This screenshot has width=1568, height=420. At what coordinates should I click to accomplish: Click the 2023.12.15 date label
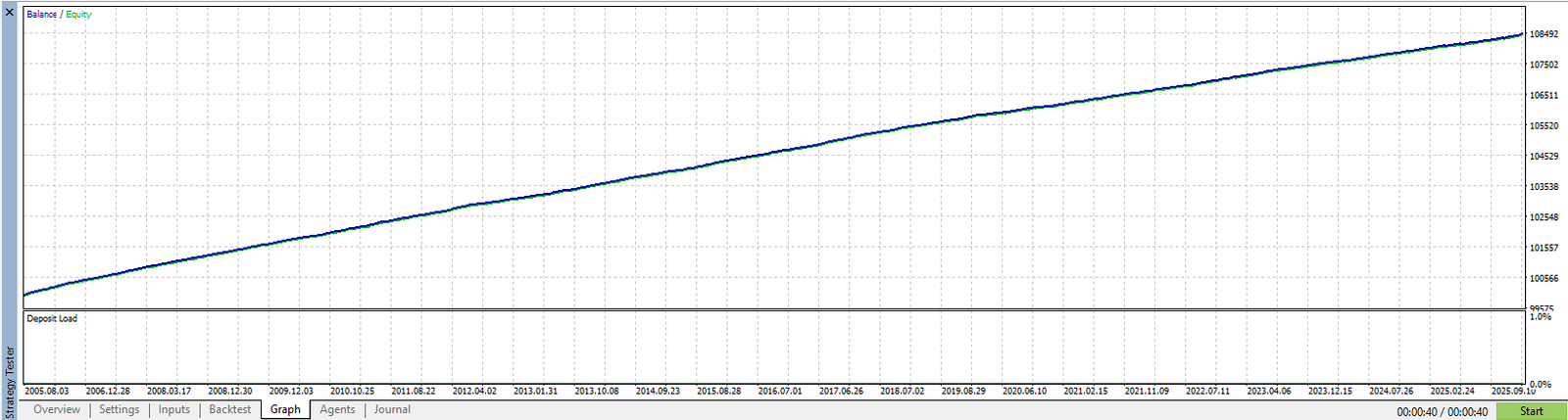(x=1330, y=392)
